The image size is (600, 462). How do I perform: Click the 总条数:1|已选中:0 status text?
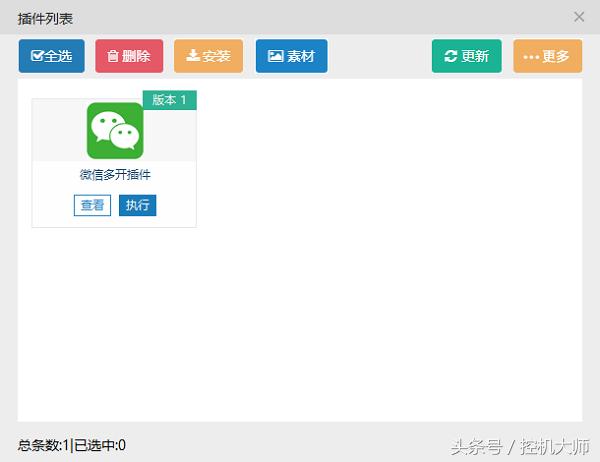tap(72, 445)
